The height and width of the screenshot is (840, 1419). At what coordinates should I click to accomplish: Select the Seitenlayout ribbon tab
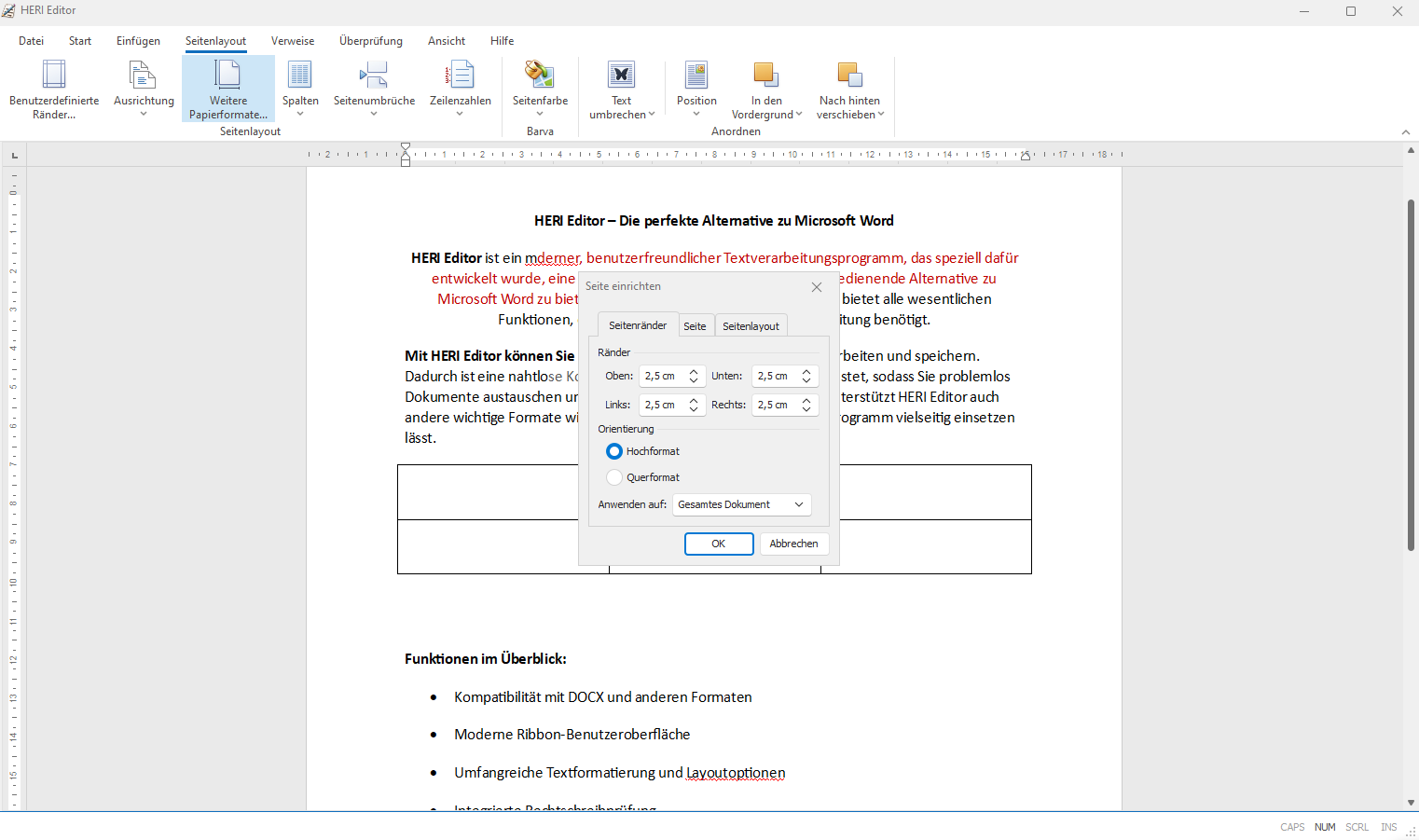click(215, 41)
